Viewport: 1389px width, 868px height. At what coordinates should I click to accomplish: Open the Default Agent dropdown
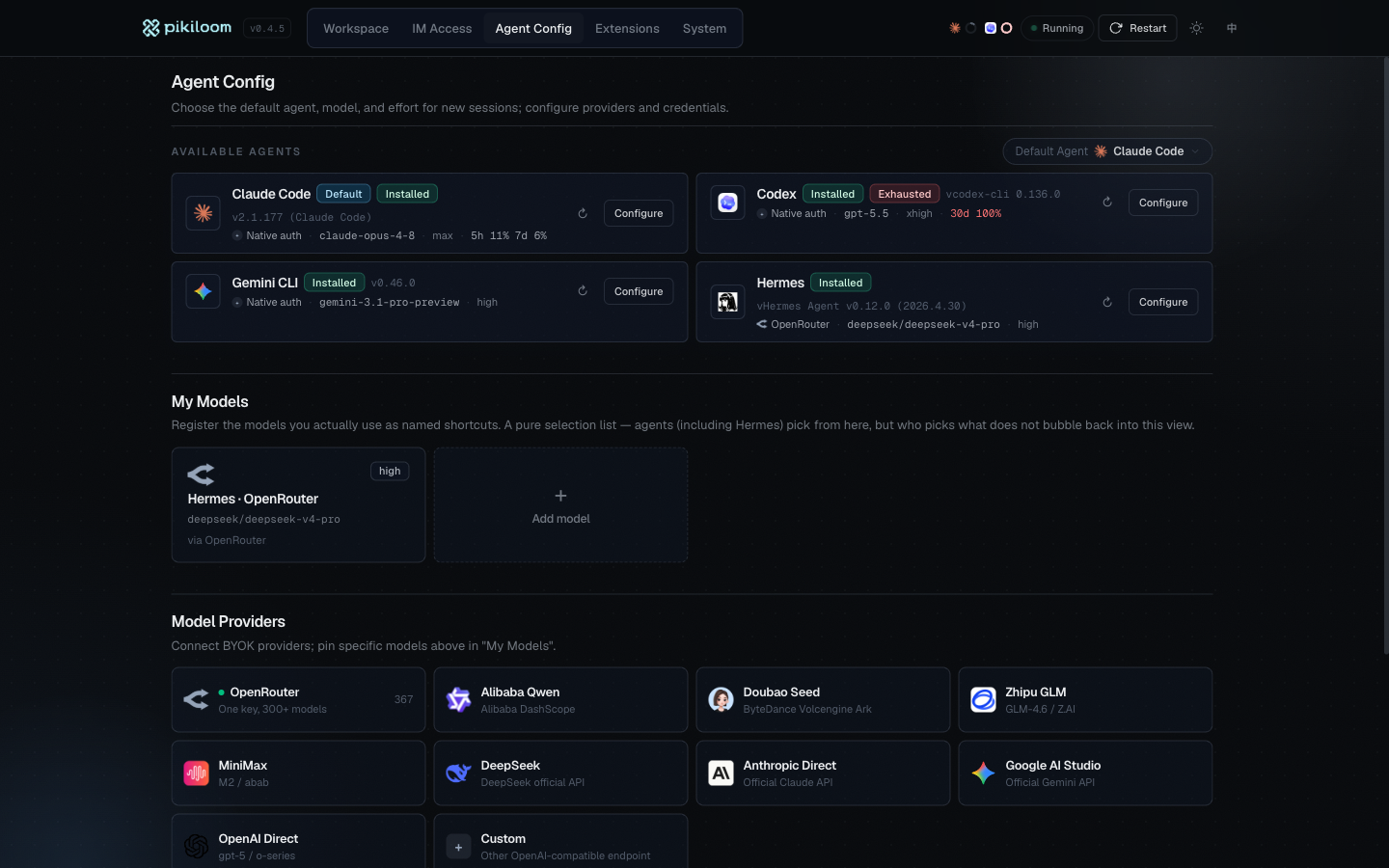coord(1107,151)
